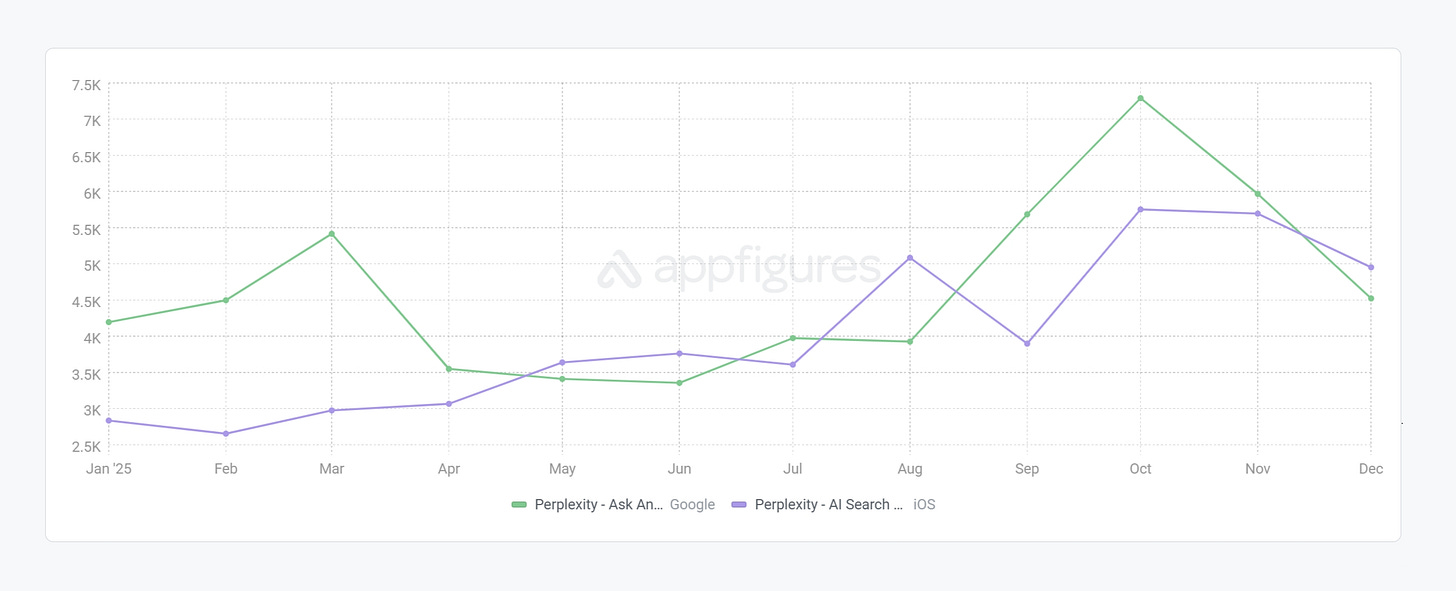This screenshot has width=1456, height=591.
Task: Click the green Google legend swatch
Action: [519, 505]
